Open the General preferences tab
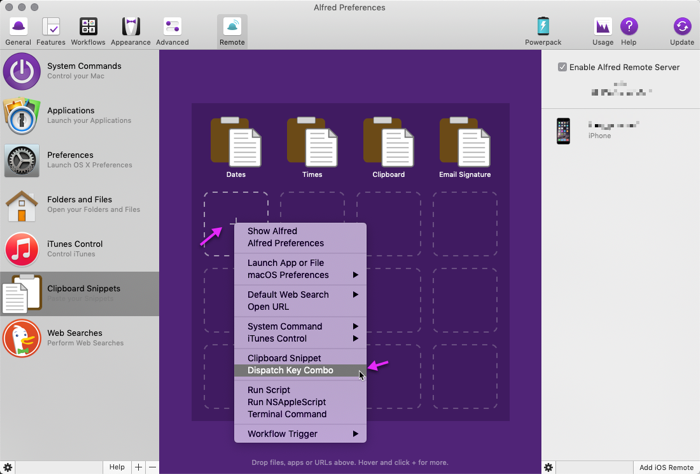The width and height of the screenshot is (700, 474). (18, 31)
